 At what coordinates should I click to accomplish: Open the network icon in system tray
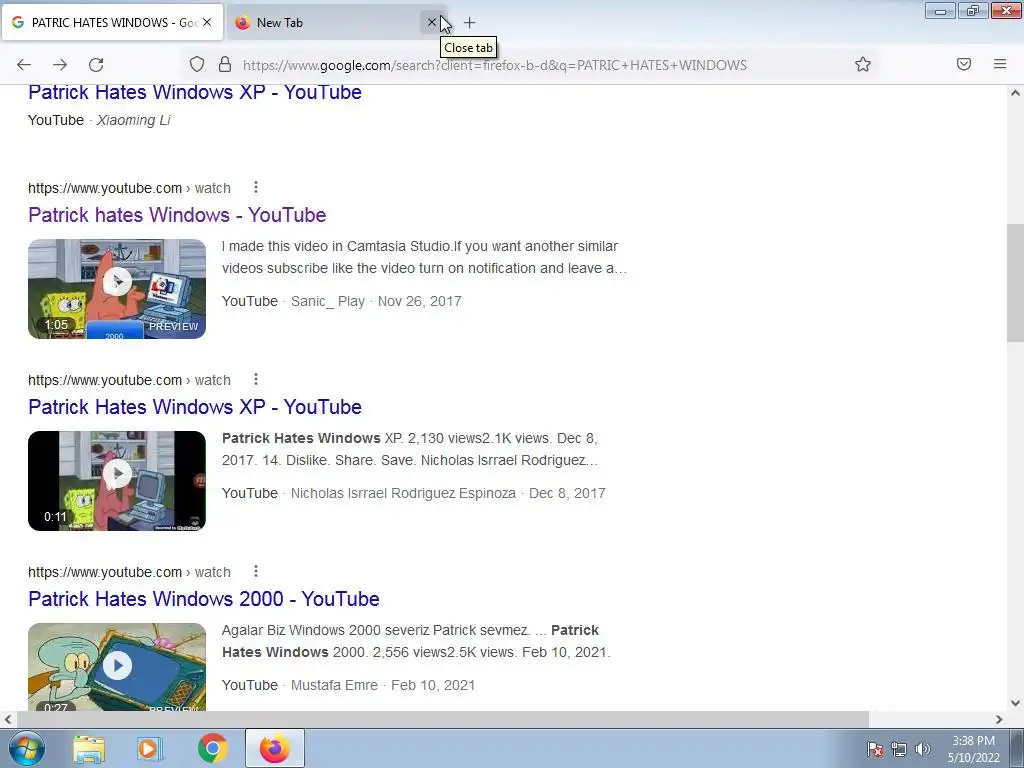tap(899, 749)
